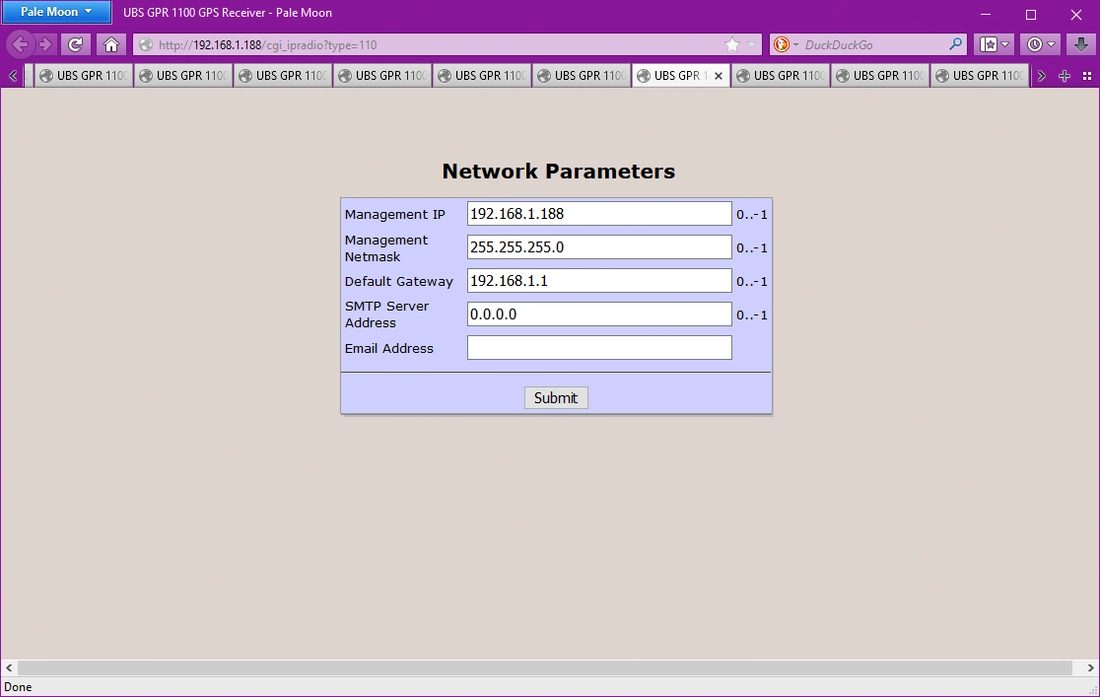Switch to the last visible UBS GPR 1100 tab
The width and height of the screenshot is (1100, 697).
click(980, 76)
